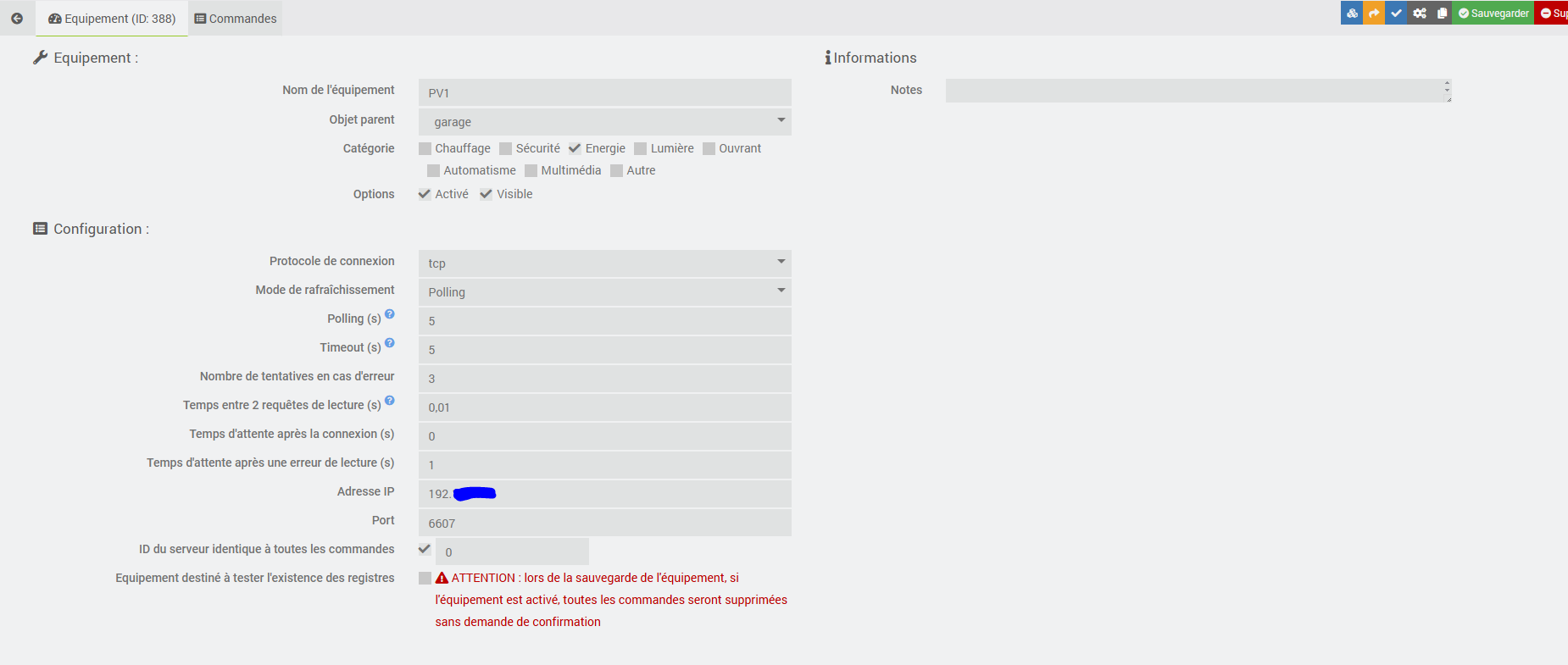Screen dimensions: 1568x665
Task: Click the red warning triangle icon
Action: click(x=442, y=578)
